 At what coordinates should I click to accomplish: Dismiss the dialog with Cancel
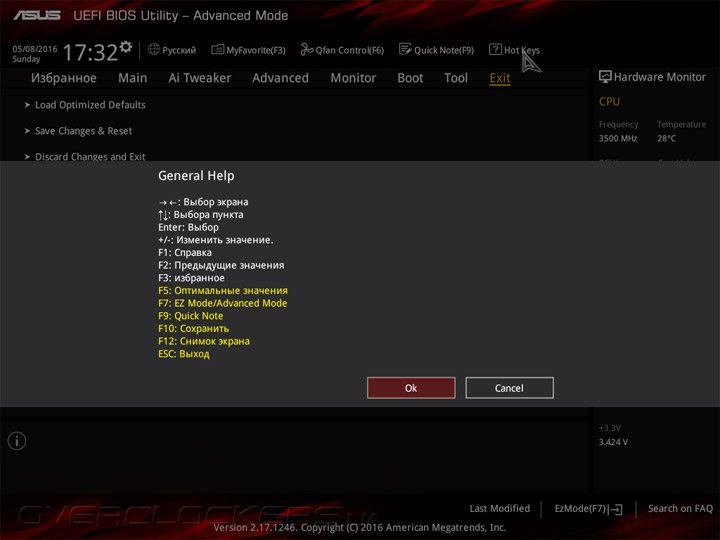coord(509,388)
